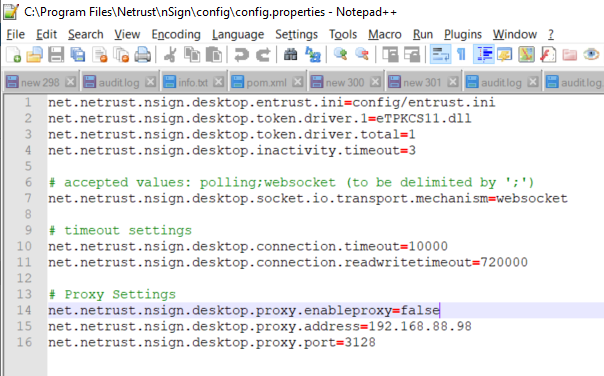Open the Function List panel icon

coord(548,54)
